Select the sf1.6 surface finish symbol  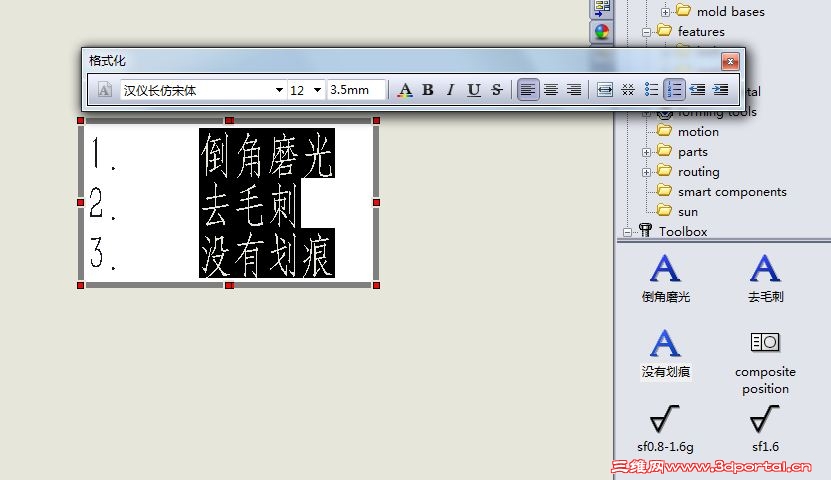coord(765,429)
